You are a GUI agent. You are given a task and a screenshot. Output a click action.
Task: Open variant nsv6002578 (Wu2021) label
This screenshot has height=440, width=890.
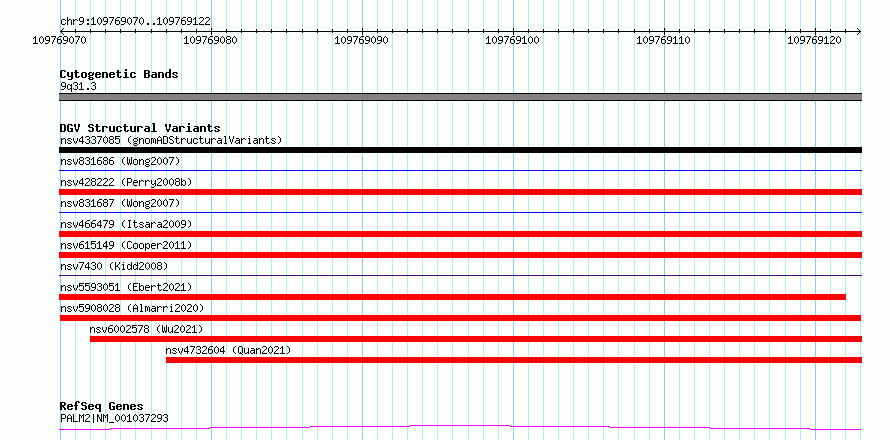pyautogui.click(x=146, y=329)
